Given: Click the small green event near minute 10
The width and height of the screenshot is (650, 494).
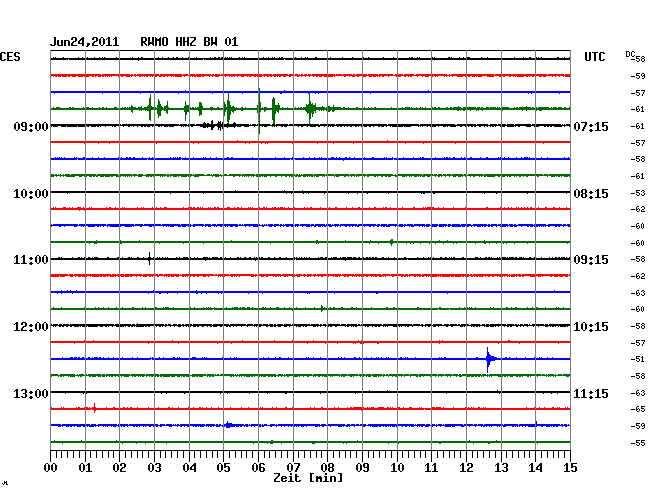Looking at the screenshot, I should (391, 242).
